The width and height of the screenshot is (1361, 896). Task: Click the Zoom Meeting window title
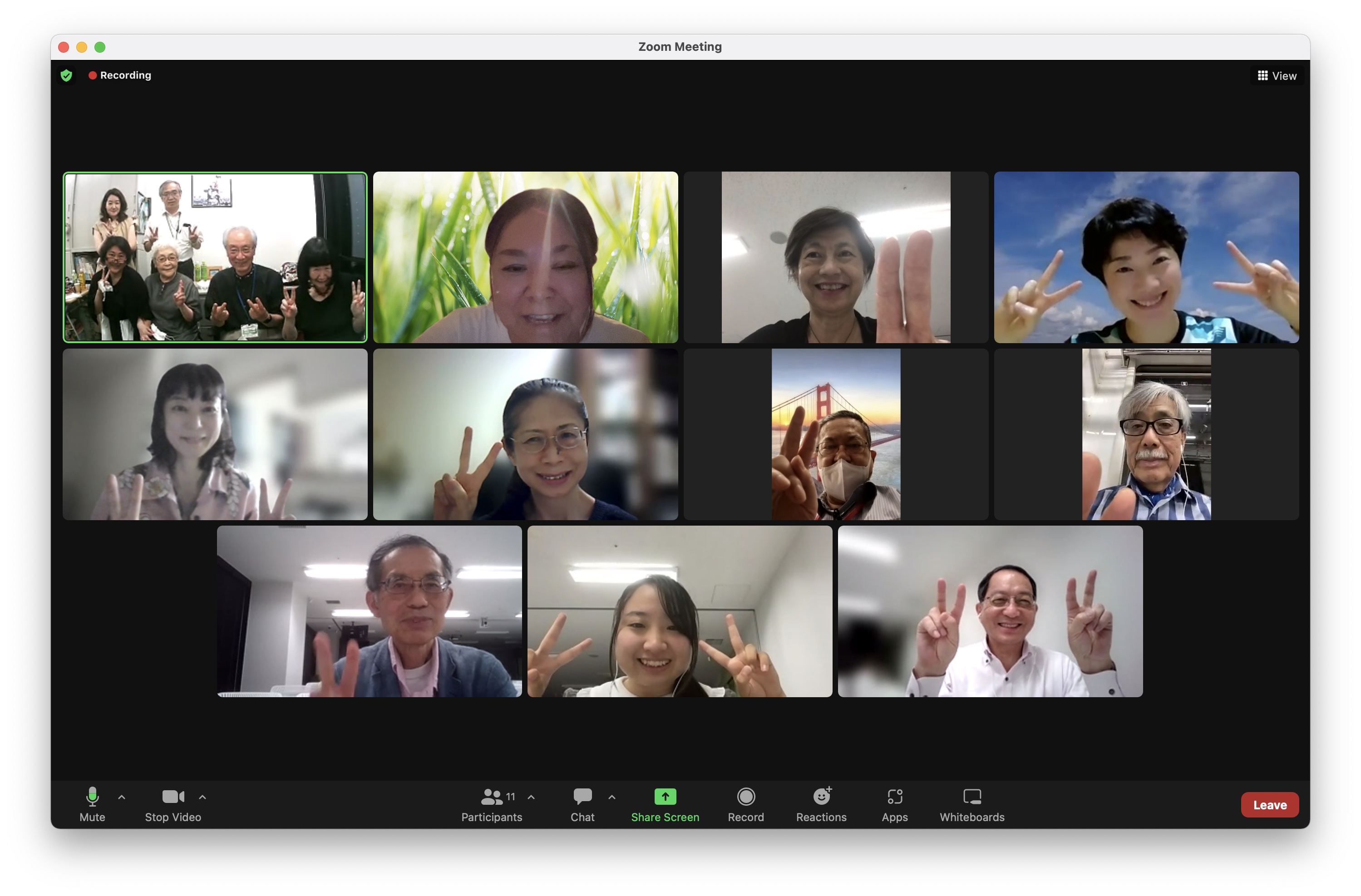point(680,47)
